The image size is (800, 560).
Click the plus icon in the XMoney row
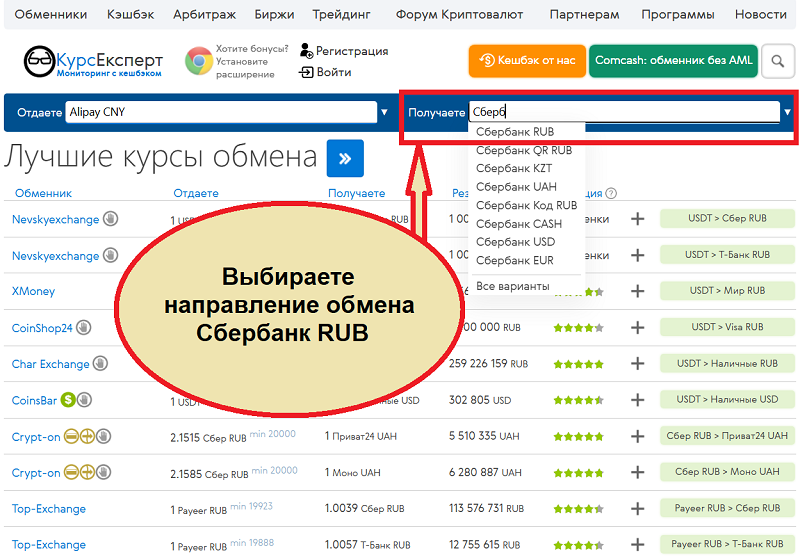tap(637, 291)
